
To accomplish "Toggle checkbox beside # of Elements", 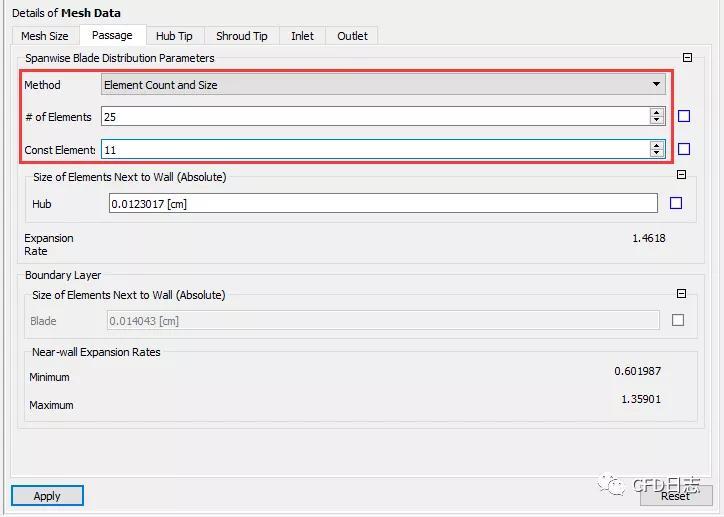I will 684,116.
